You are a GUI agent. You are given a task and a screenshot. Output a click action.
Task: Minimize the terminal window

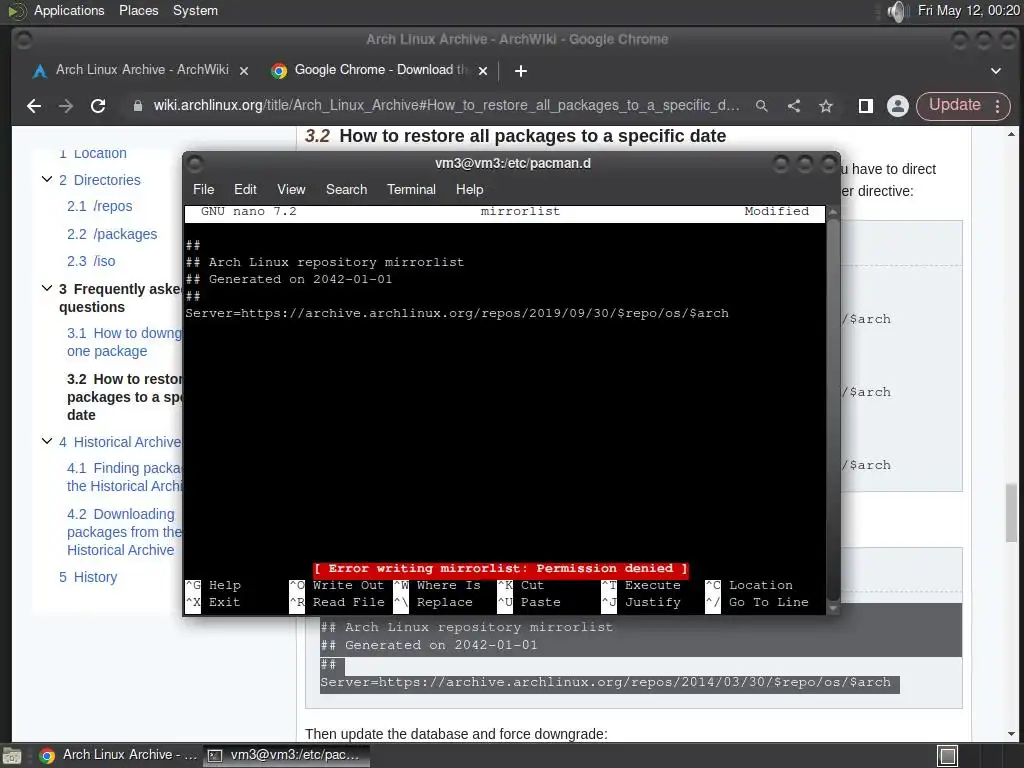tap(780, 164)
